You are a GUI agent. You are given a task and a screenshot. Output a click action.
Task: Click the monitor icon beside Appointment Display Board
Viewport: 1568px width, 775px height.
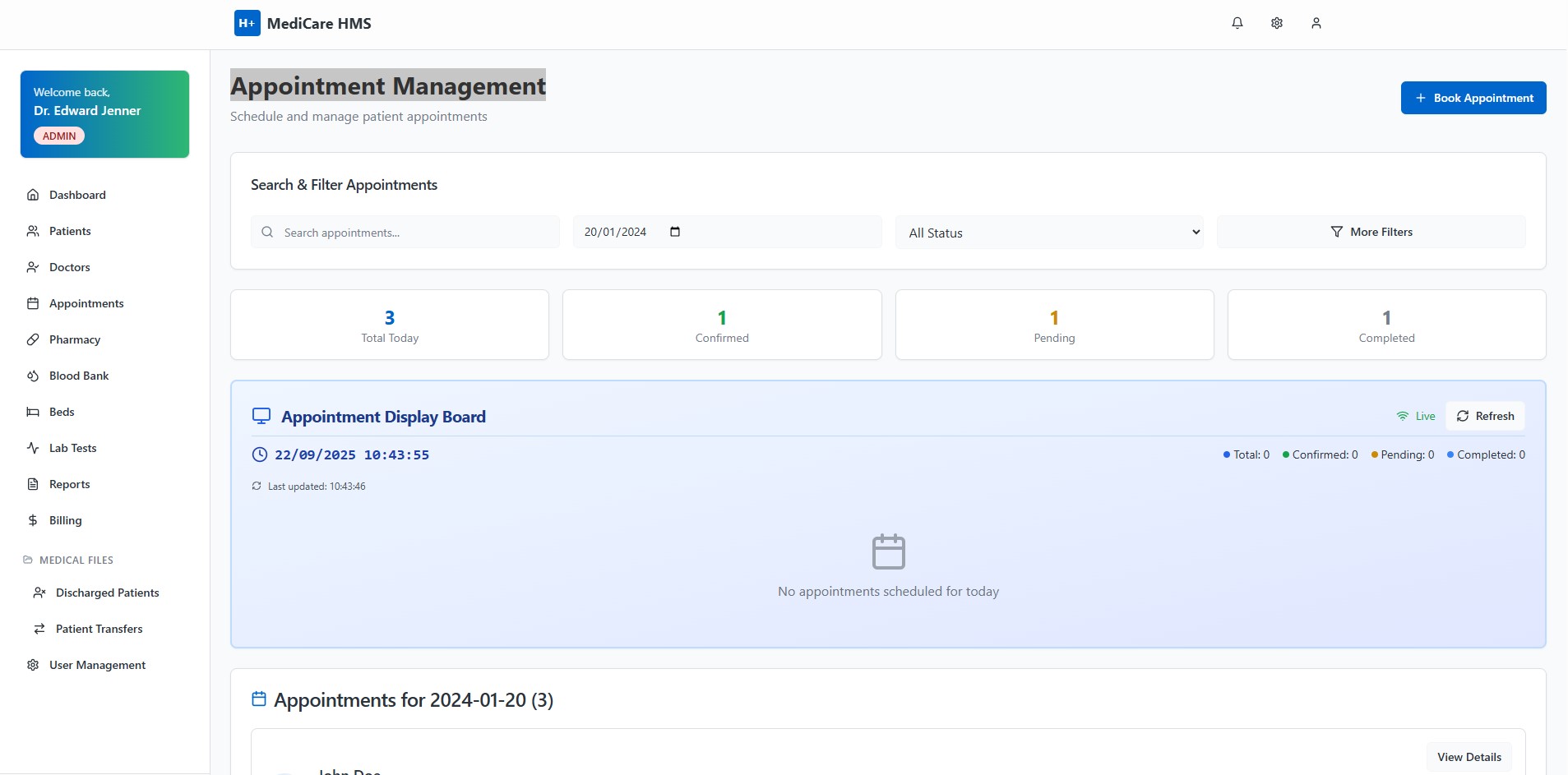point(261,416)
